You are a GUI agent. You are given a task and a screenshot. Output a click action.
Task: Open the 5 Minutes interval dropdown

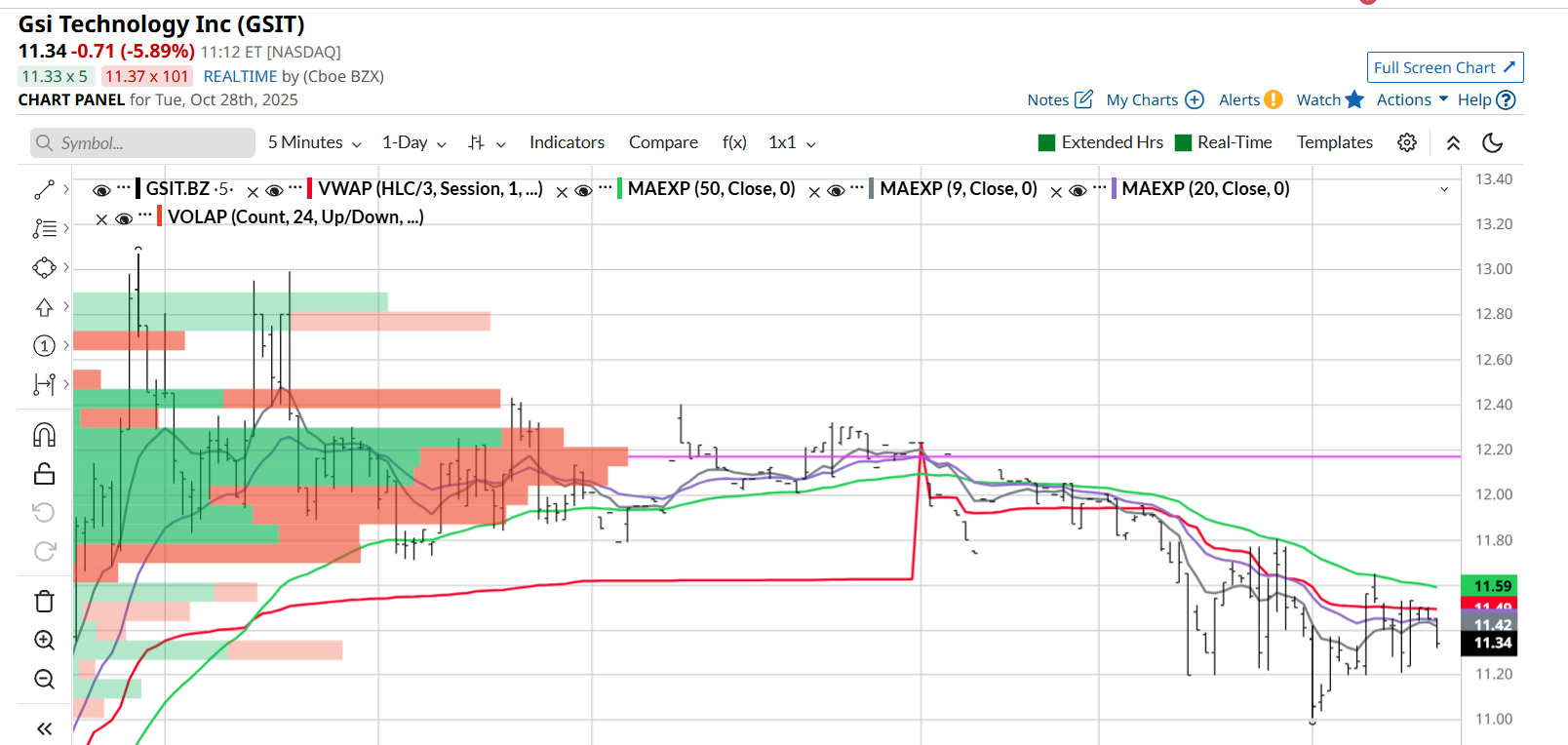click(x=314, y=142)
